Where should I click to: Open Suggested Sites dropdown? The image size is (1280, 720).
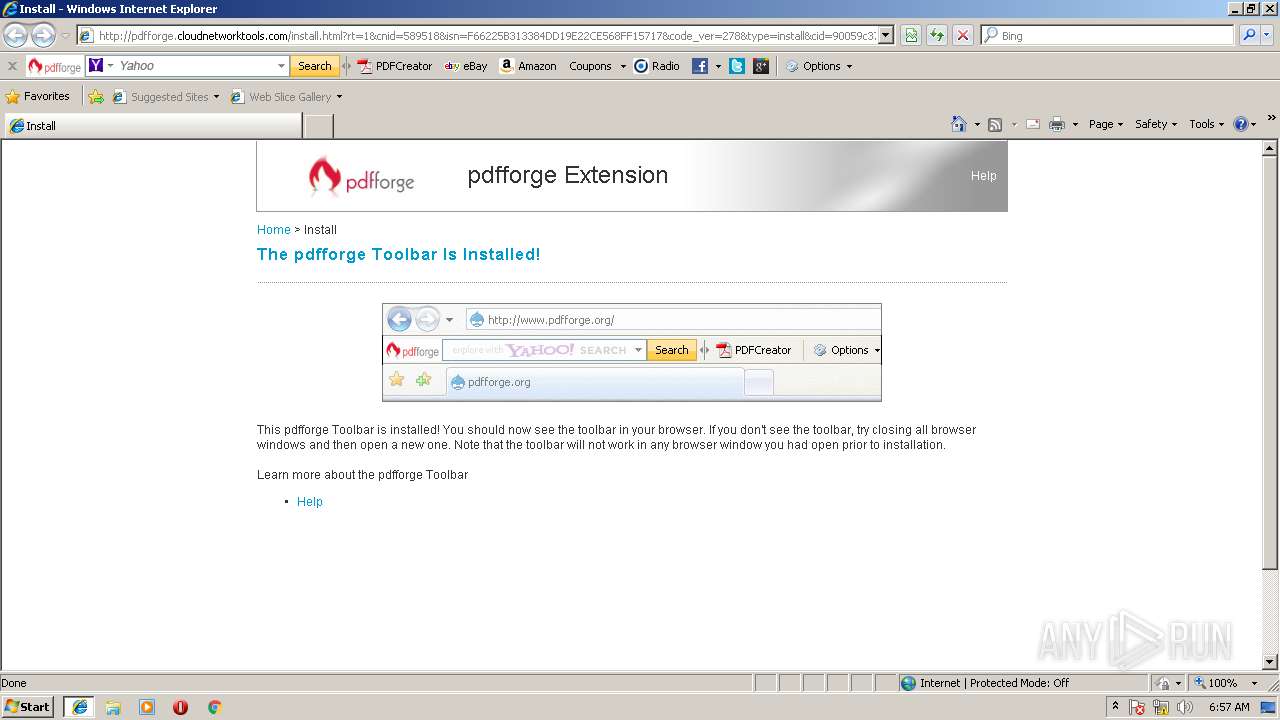(x=166, y=97)
